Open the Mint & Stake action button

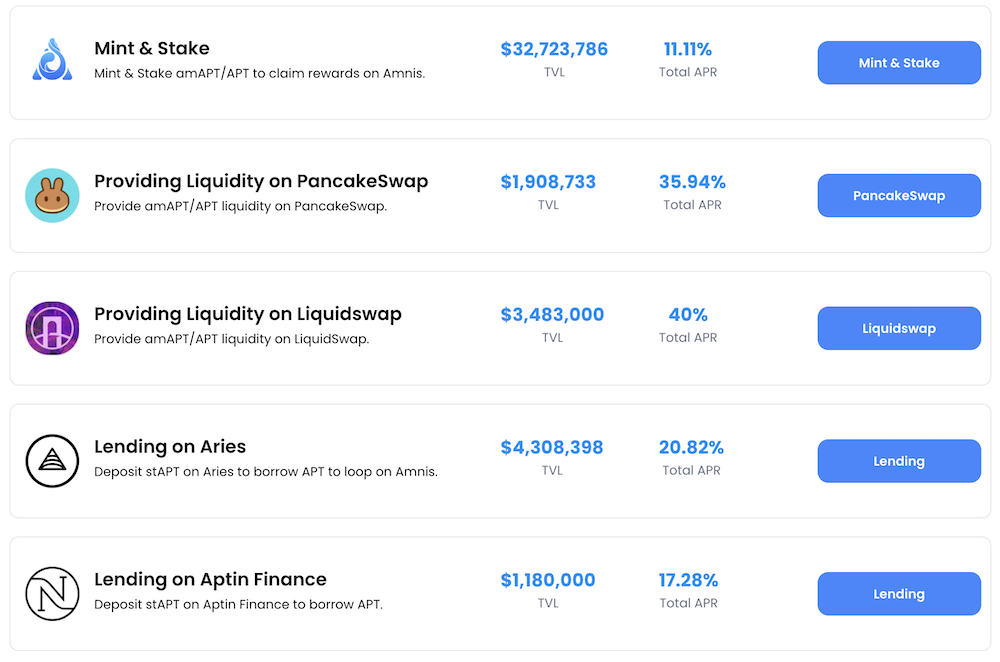(898, 62)
